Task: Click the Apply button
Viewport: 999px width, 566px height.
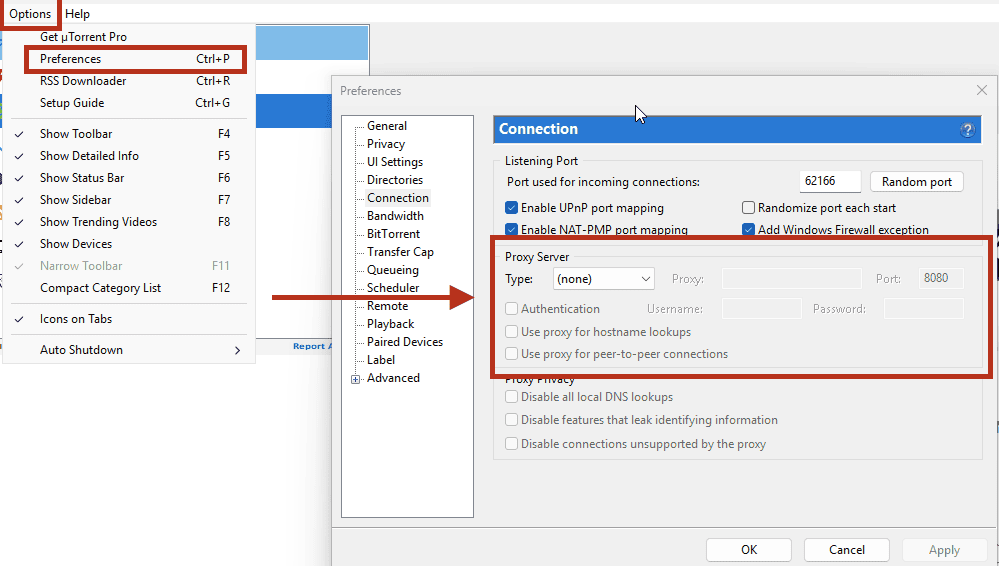Action: point(944,549)
